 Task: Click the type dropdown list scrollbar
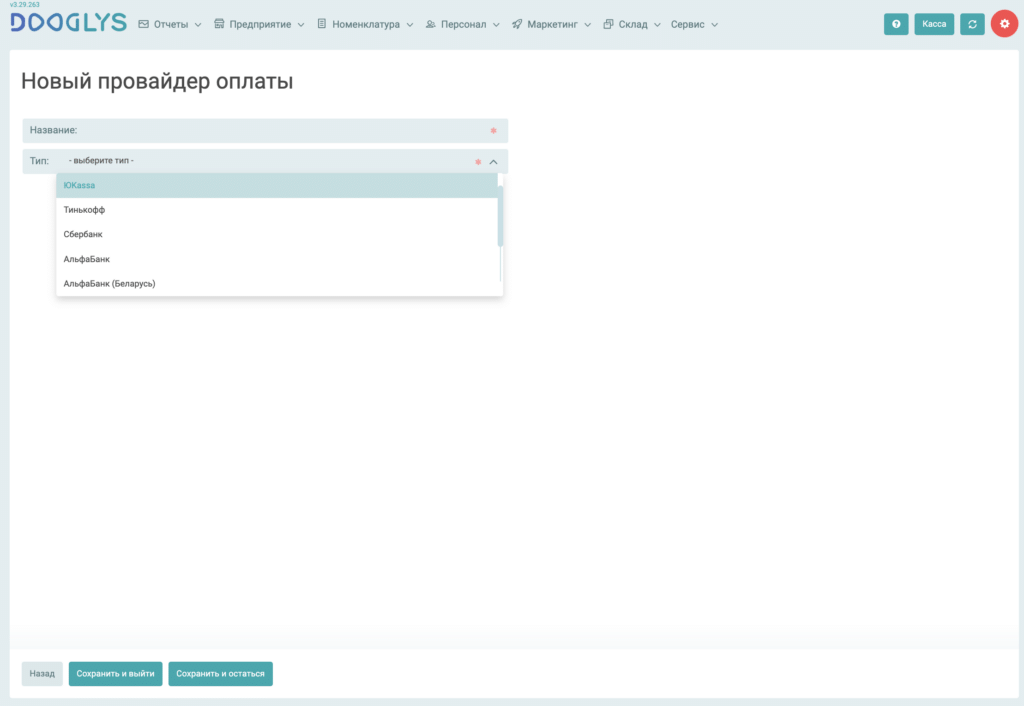tap(500, 216)
